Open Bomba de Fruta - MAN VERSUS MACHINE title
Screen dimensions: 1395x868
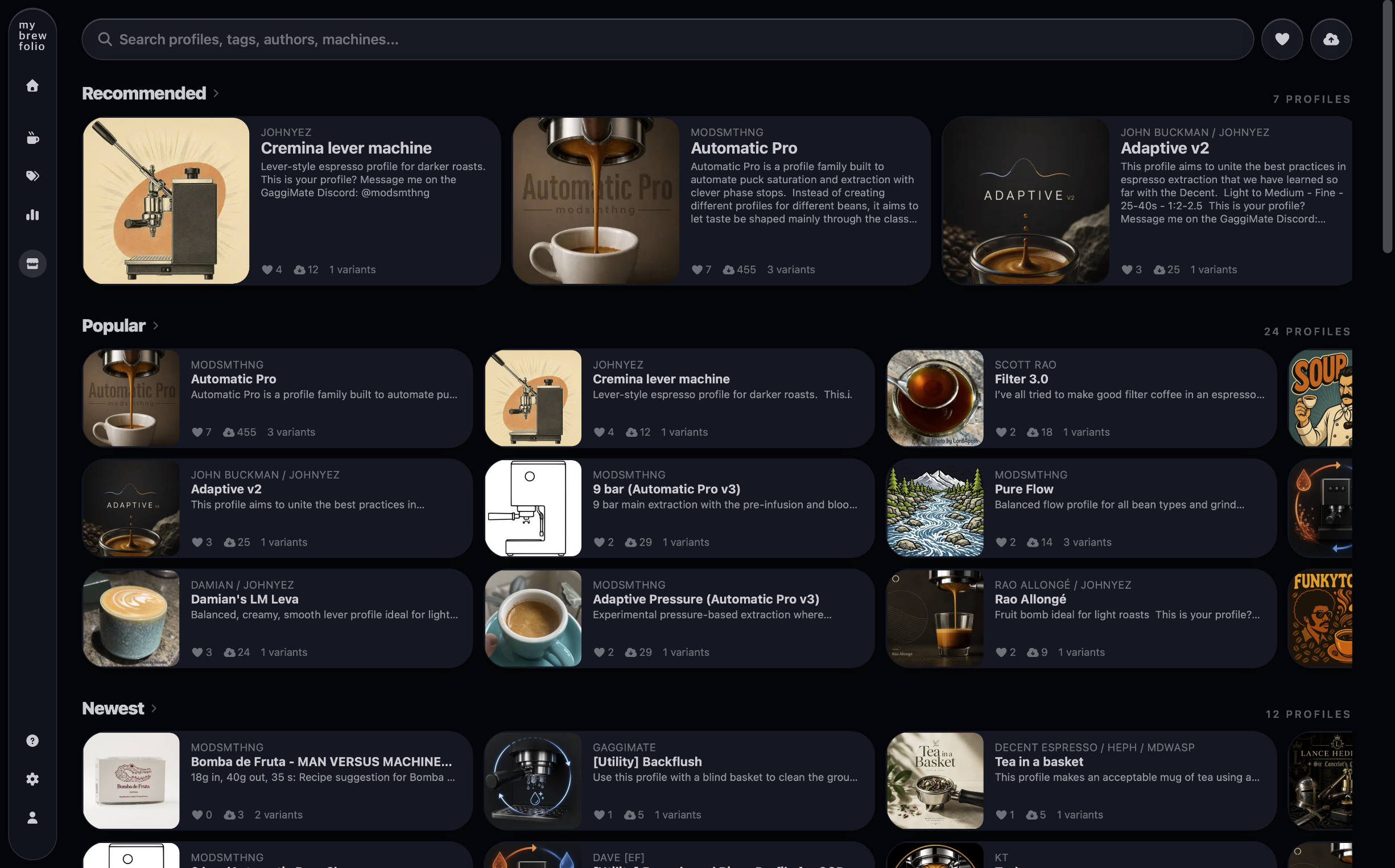click(321, 762)
